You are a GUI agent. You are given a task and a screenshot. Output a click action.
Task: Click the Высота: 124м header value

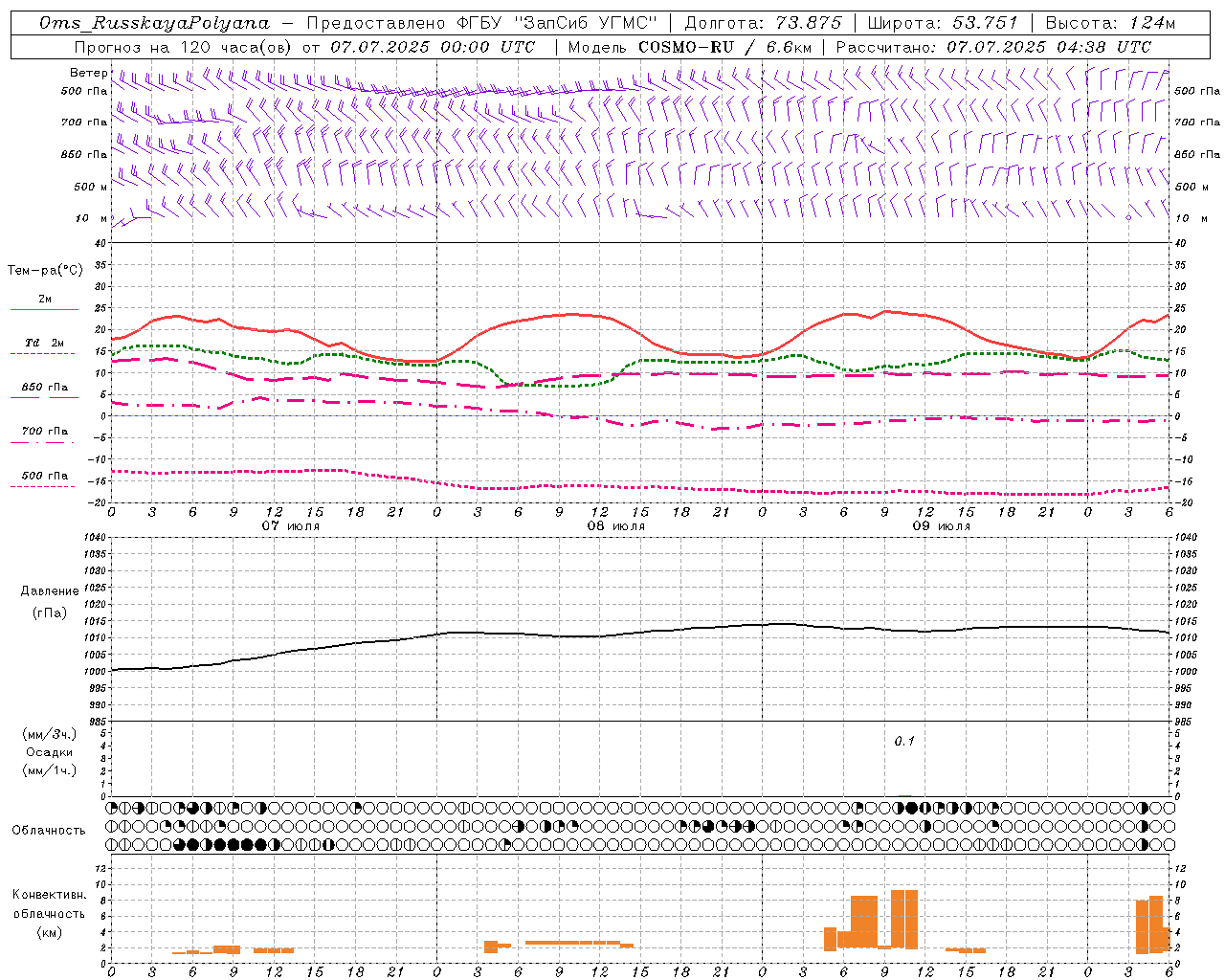(1110, 23)
